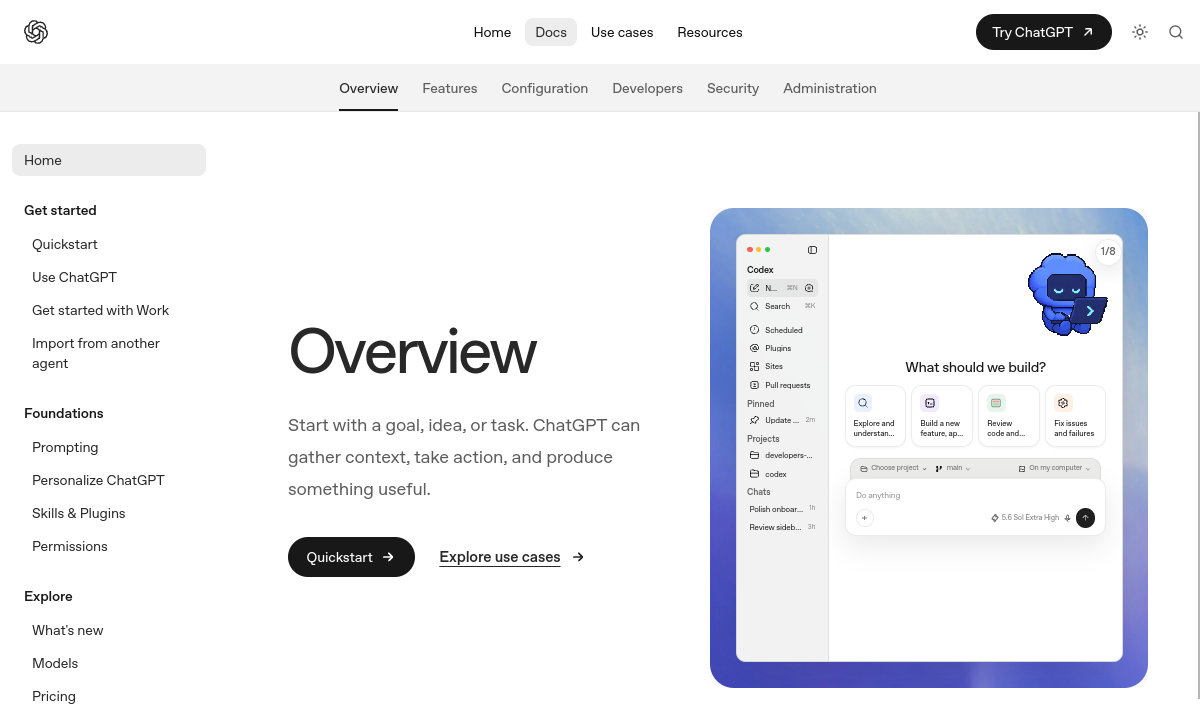
Task: Open the Models sidebar link
Action: coord(55,663)
